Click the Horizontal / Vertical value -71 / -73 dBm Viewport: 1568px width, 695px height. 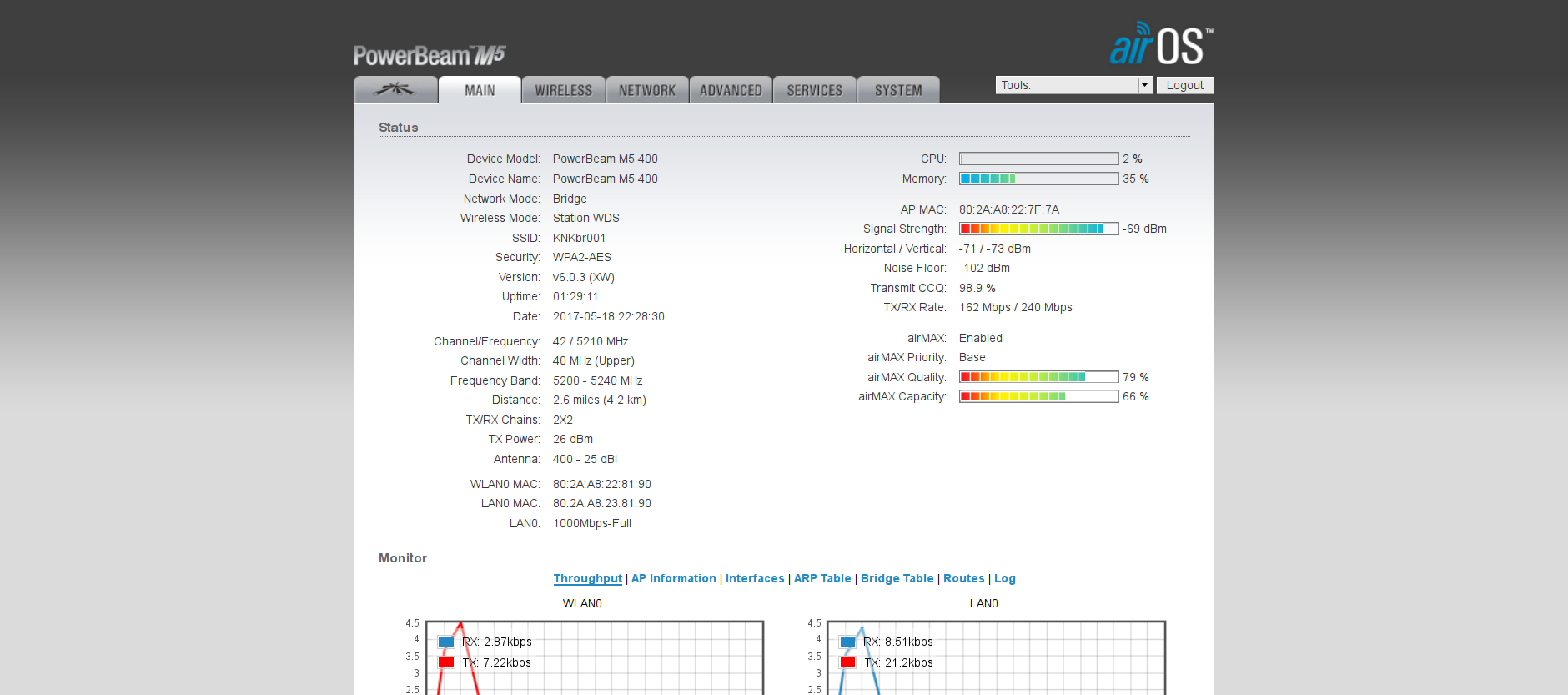pos(995,249)
